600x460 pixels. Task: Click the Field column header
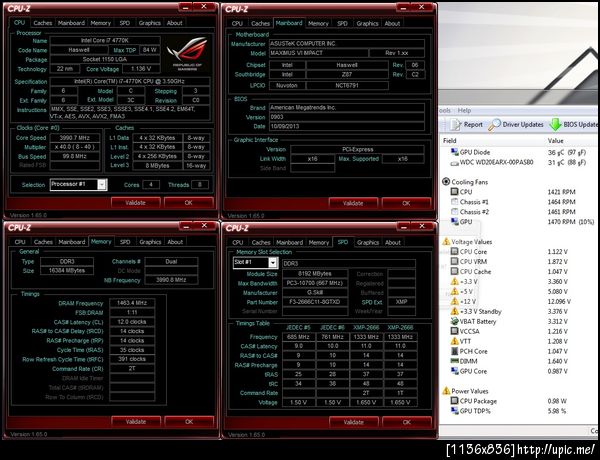point(450,140)
